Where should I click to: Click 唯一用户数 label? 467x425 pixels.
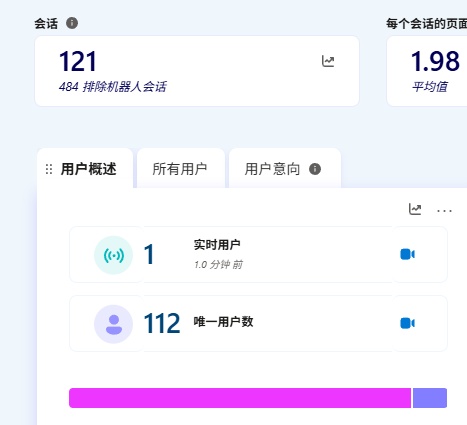[224, 322]
